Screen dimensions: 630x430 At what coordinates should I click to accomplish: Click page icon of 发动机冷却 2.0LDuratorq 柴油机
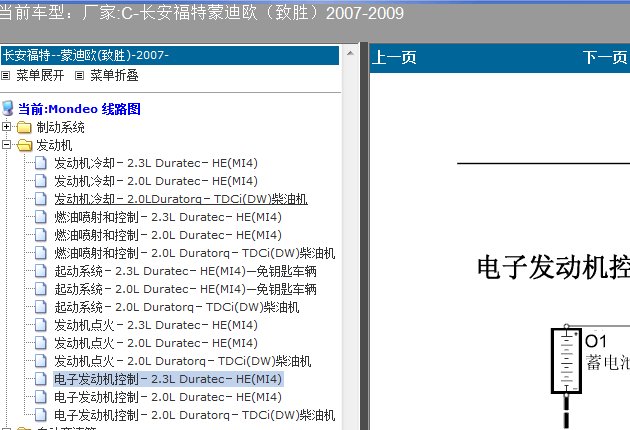point(41,199)
